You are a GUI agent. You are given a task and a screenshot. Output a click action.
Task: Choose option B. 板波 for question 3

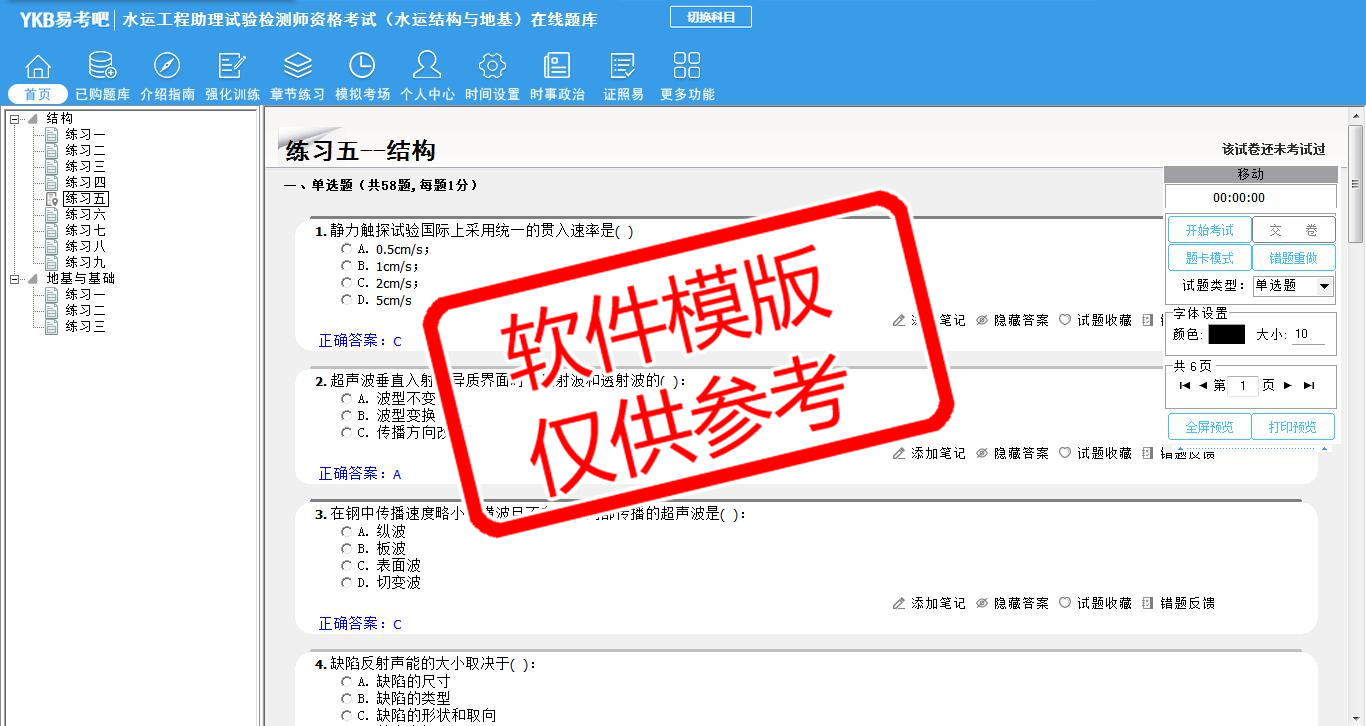[346, 549]
